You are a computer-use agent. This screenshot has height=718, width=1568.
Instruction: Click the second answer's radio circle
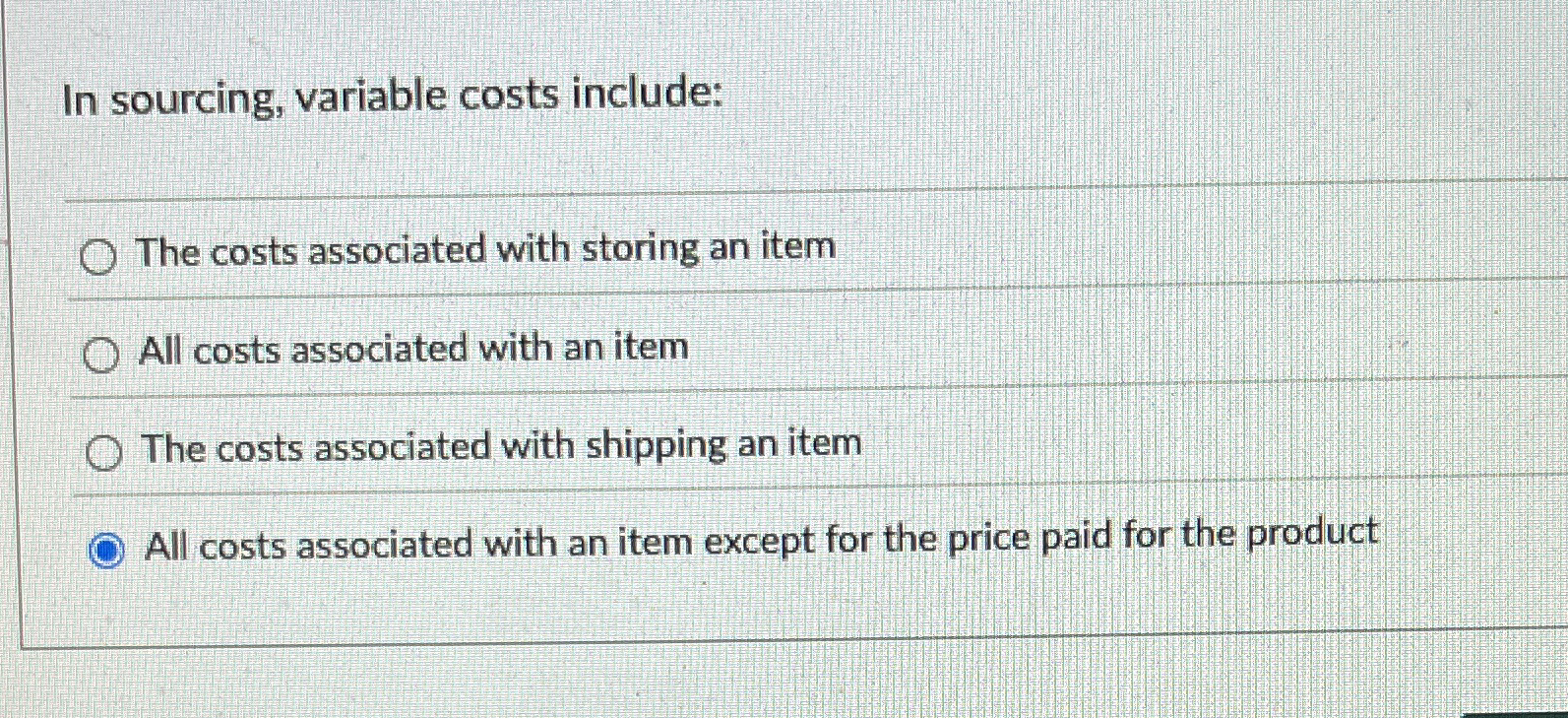coord(99,357)
